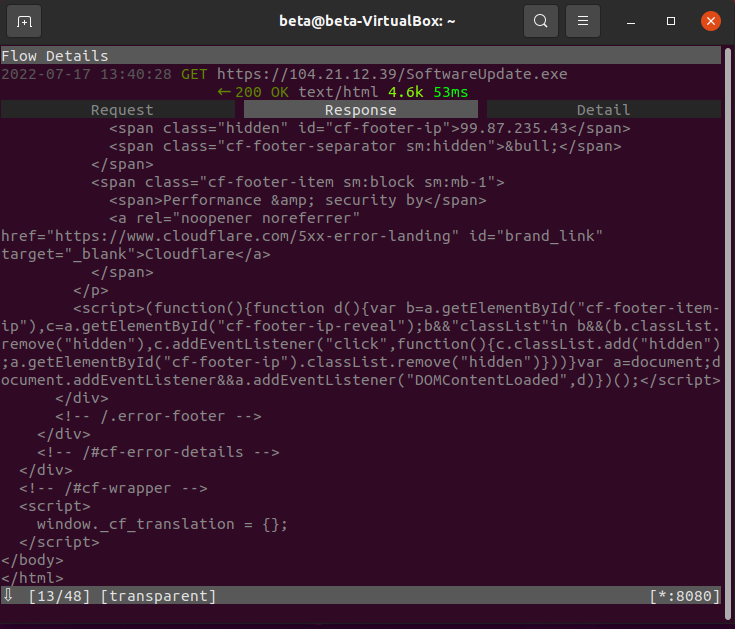
Task: Click the [transparent] mode indicator
Action: pos(158,596)
